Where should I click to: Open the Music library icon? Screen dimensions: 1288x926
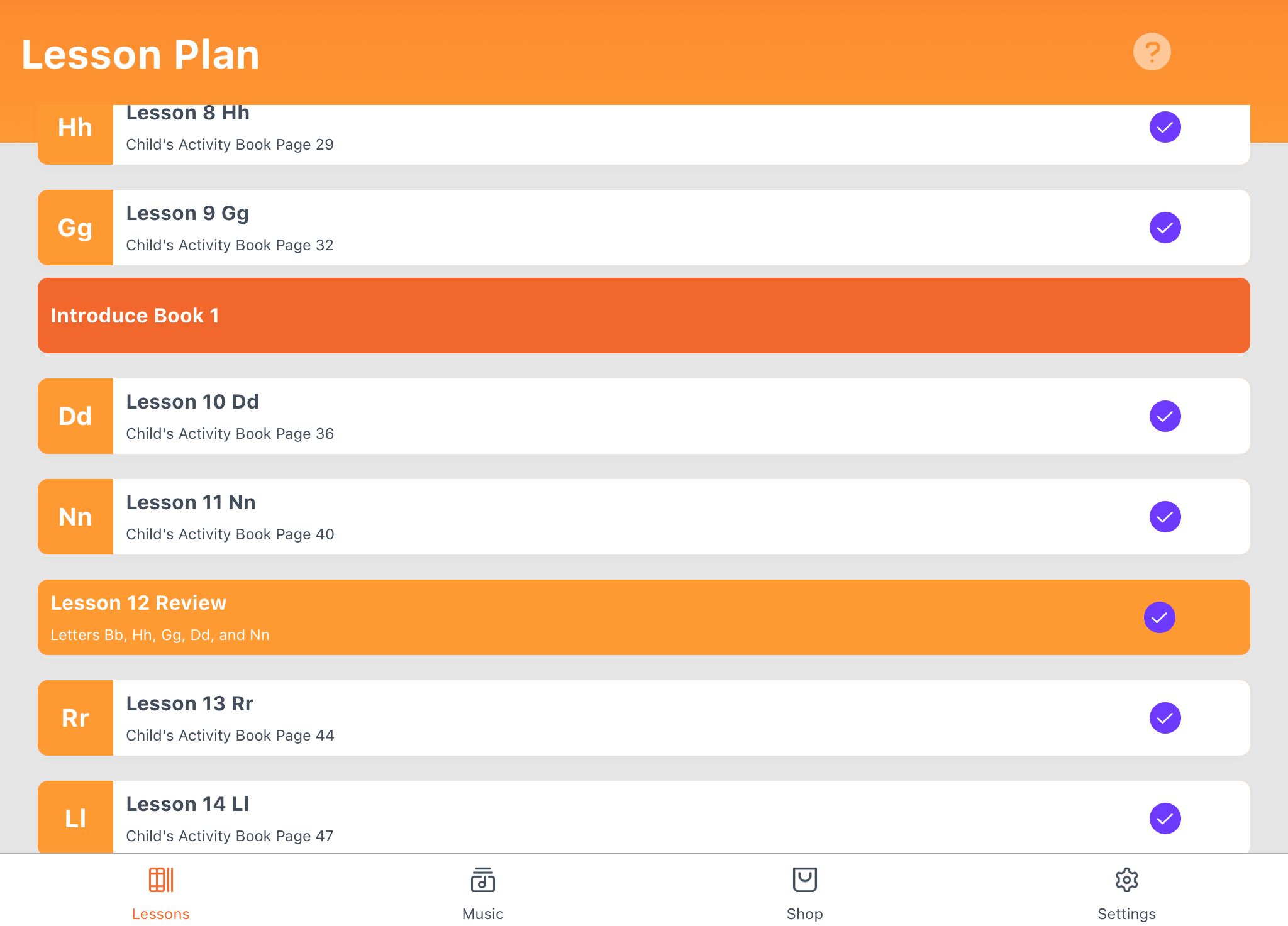[x=482, y=879]
